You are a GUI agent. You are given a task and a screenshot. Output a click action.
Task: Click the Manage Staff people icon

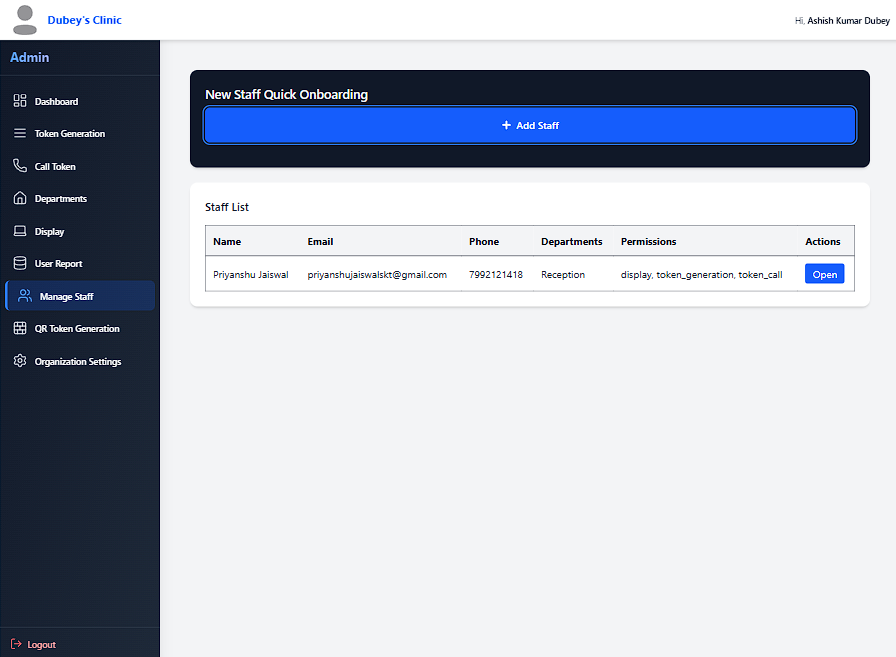pyautogui.click(x=21, y=295)
